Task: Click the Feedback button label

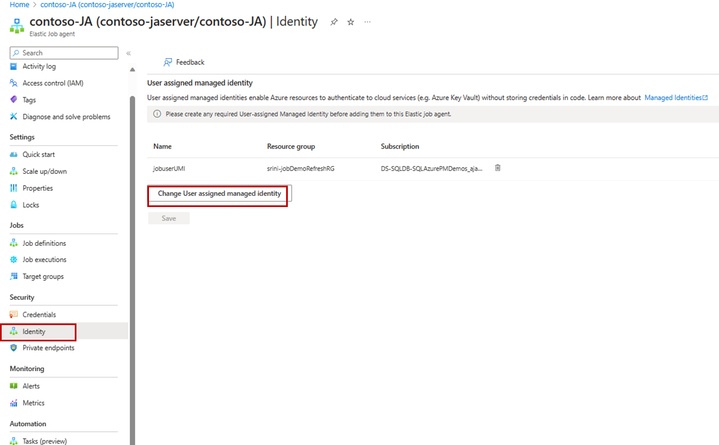Action: click(x=190, y=62)
